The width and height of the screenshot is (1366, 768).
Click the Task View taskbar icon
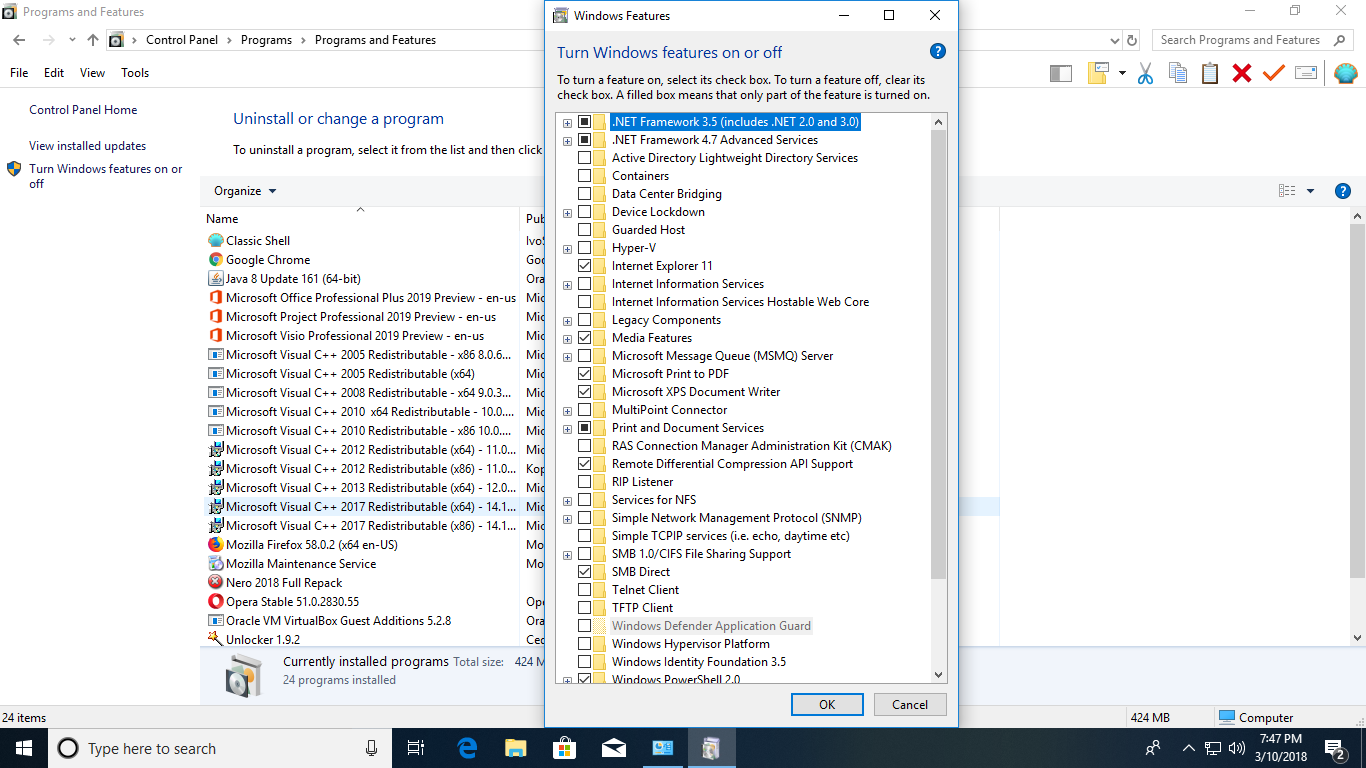point(417,748)
